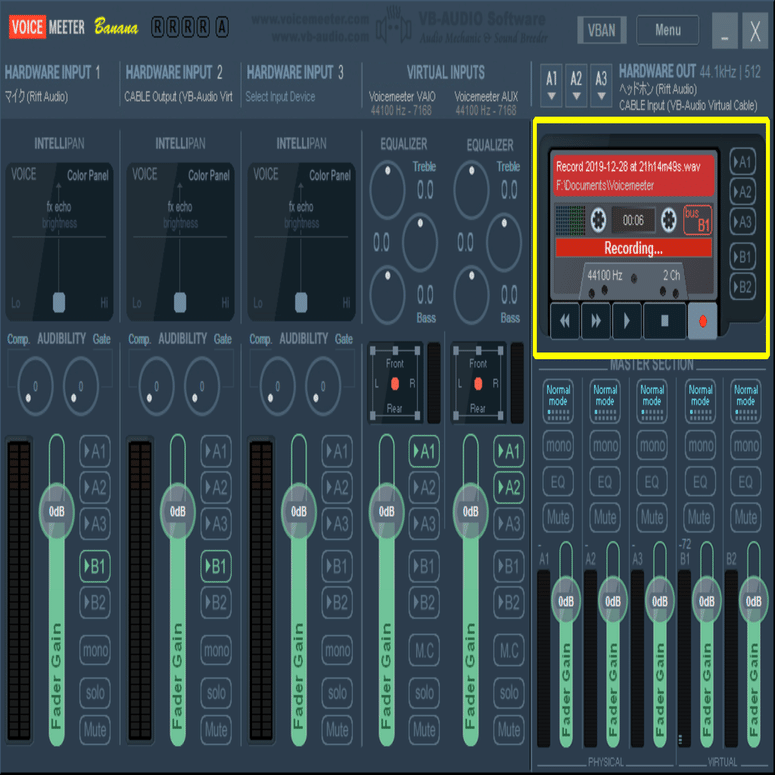Image resolution: width=775 pixels, height=775 pixels.
Task: Click the red record button
Action: [x=702, y=321]
